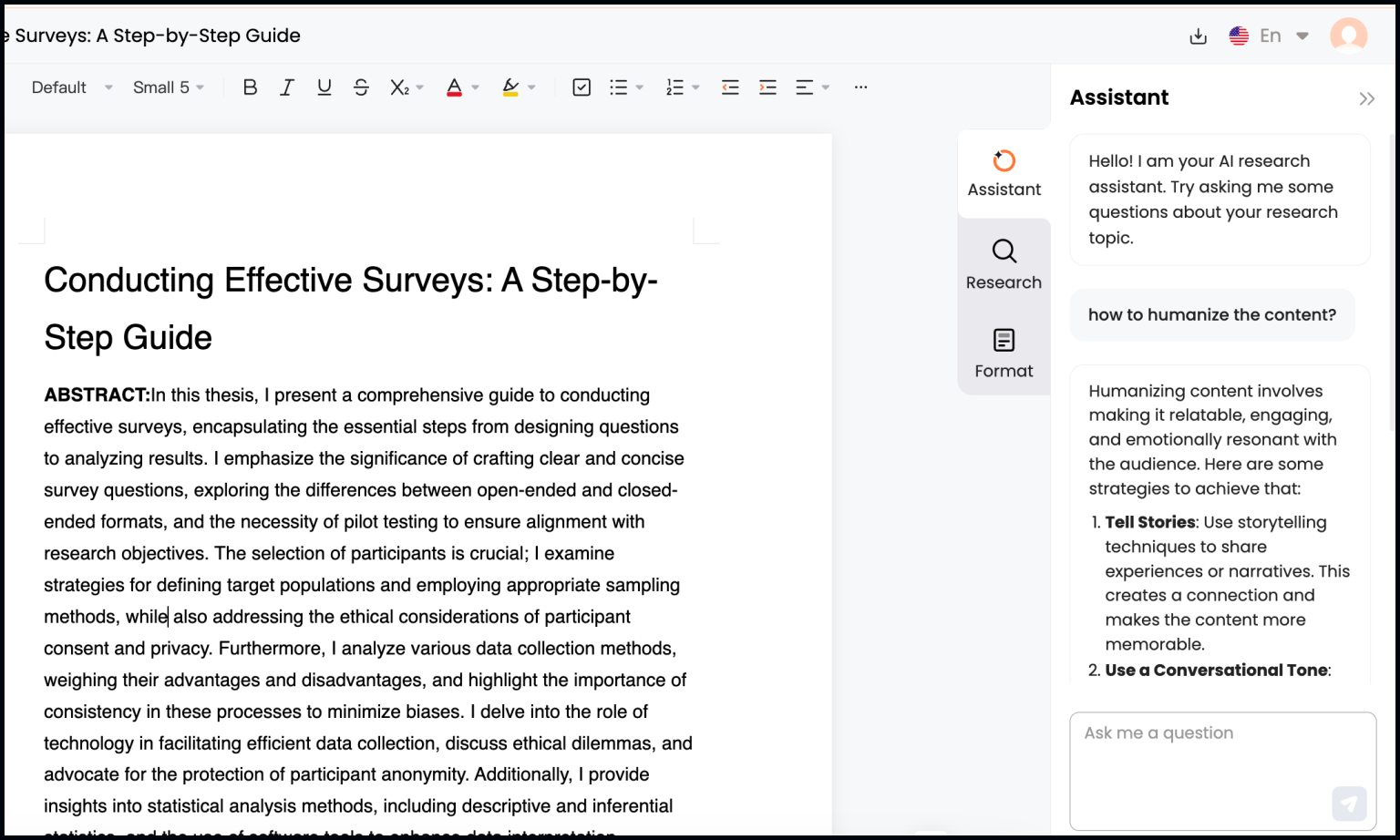Image resolution: width=1400 pixels, height=840 pixels.
Task: Toggle underline formatting
Action: [324, 87]
